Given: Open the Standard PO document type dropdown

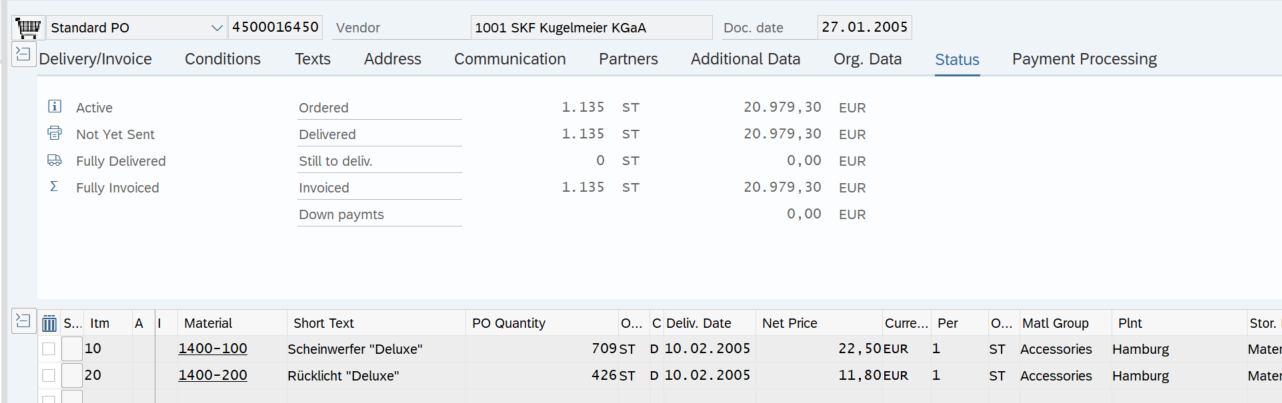Looking at the screenshot, I should click(x=218, y=28).
